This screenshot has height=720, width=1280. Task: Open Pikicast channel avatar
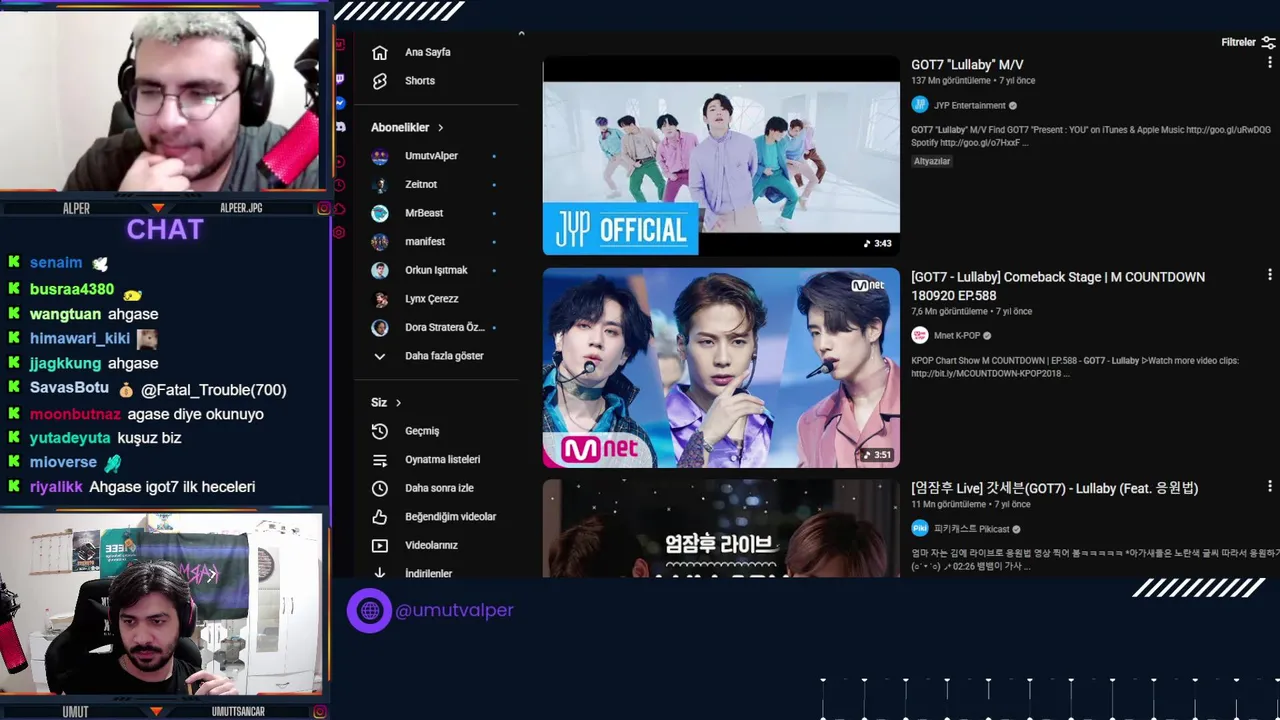click(x=920, y=528)
